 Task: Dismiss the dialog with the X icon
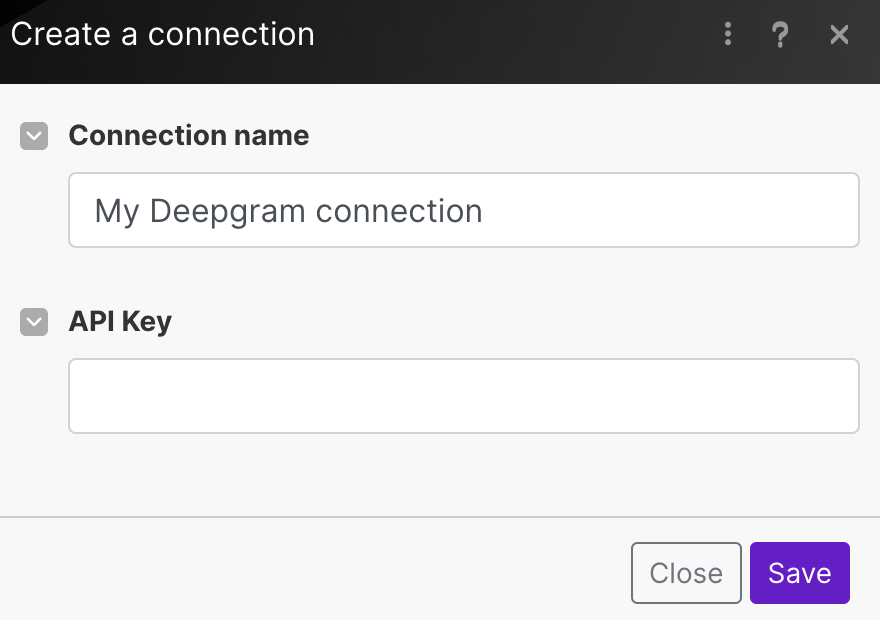(840, 35)
